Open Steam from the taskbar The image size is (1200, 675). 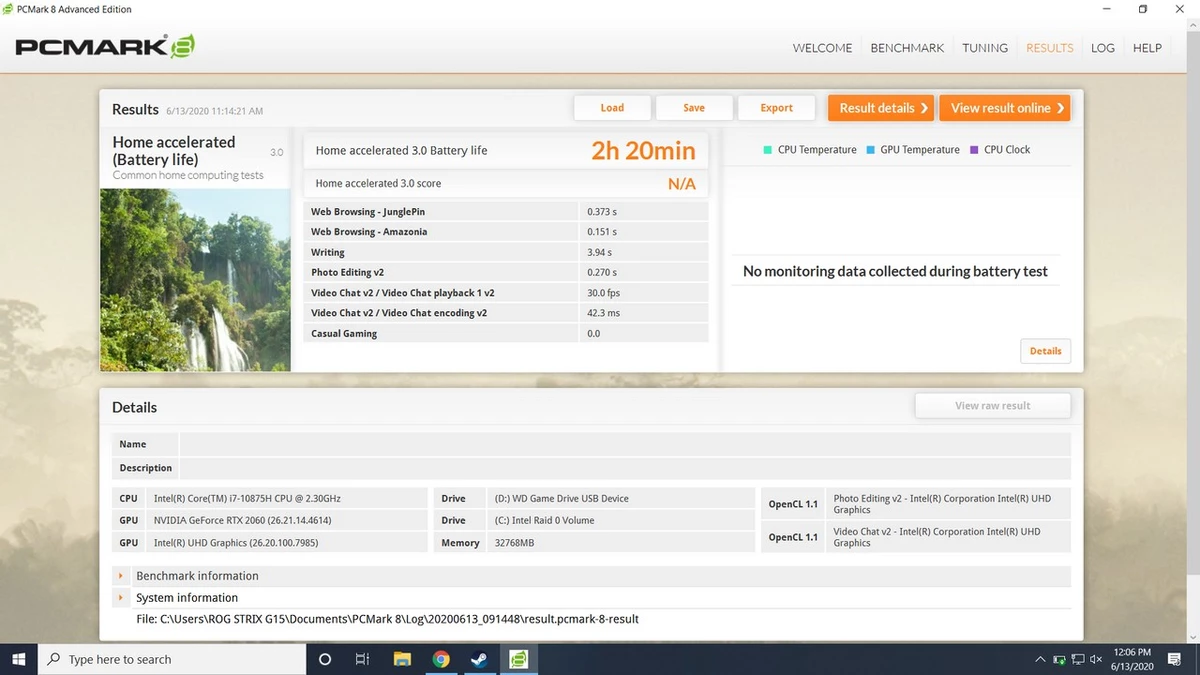[479, 659]
